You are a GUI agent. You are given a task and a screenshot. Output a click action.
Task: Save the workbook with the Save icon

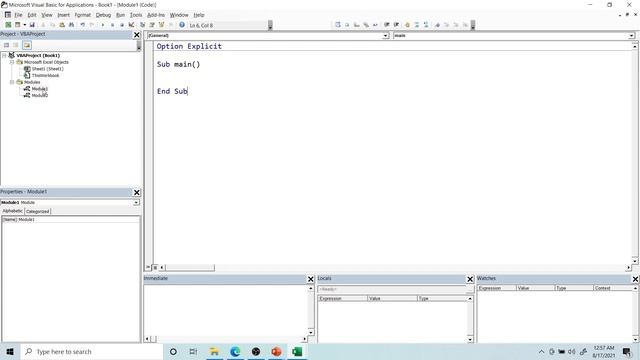[32, 25]
